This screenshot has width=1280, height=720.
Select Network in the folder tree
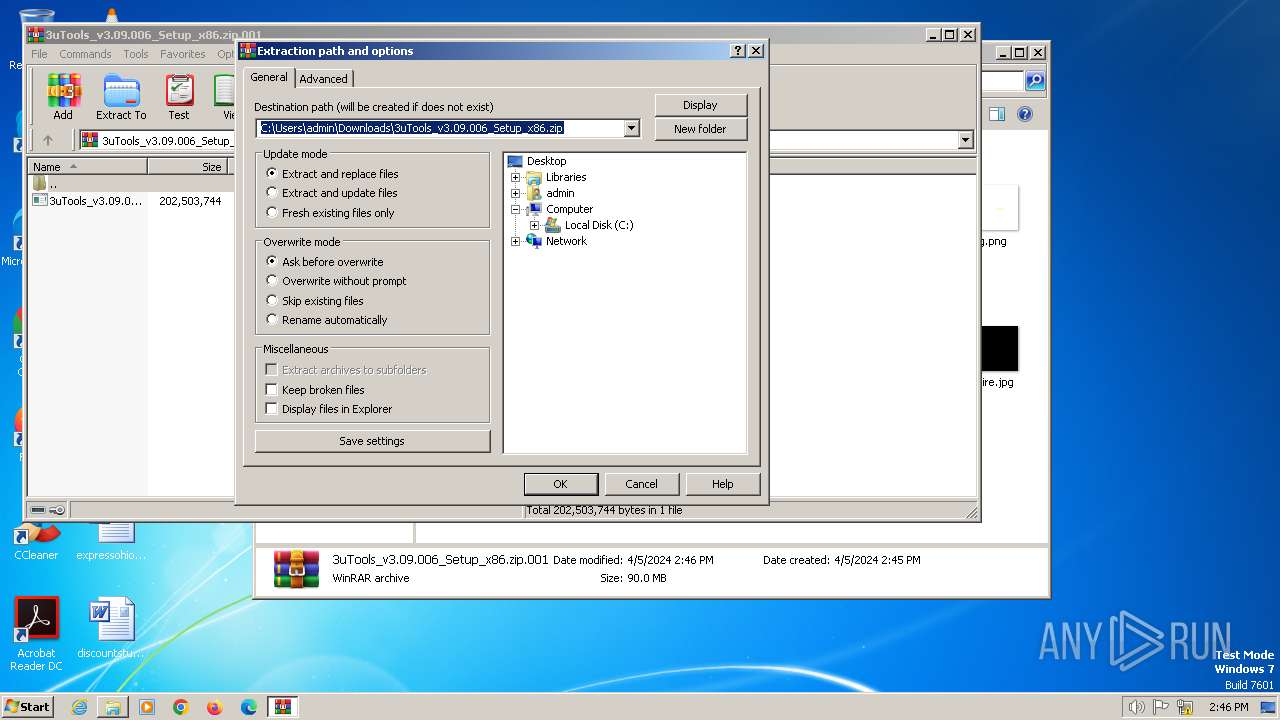pos(566,241)
